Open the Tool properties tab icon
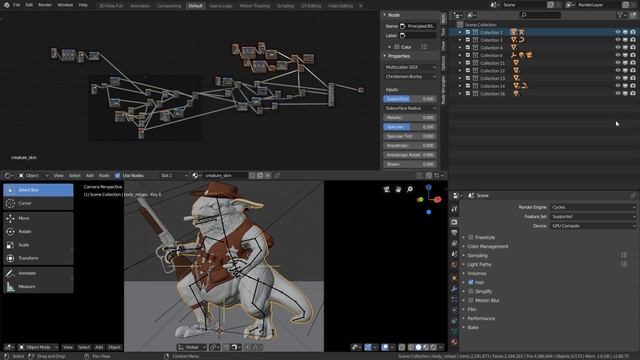This screenshot has height=360, width=640. (454, 209)
